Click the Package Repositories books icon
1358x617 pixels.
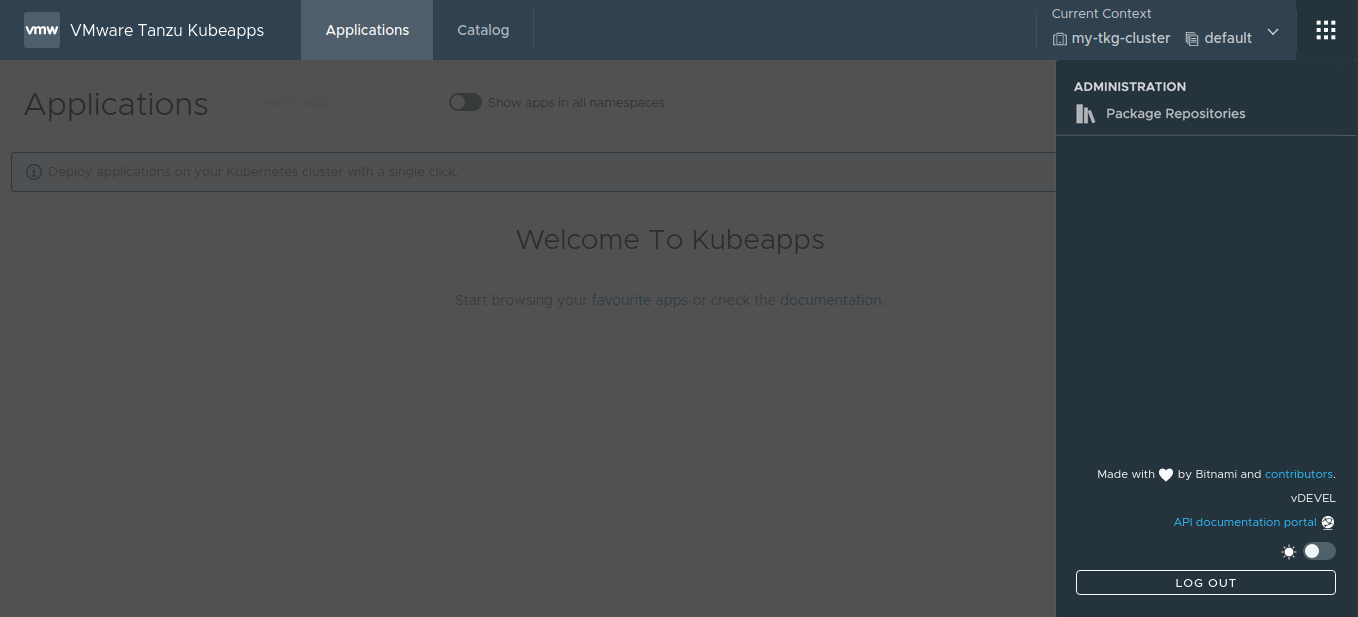tap(1085, 114)
